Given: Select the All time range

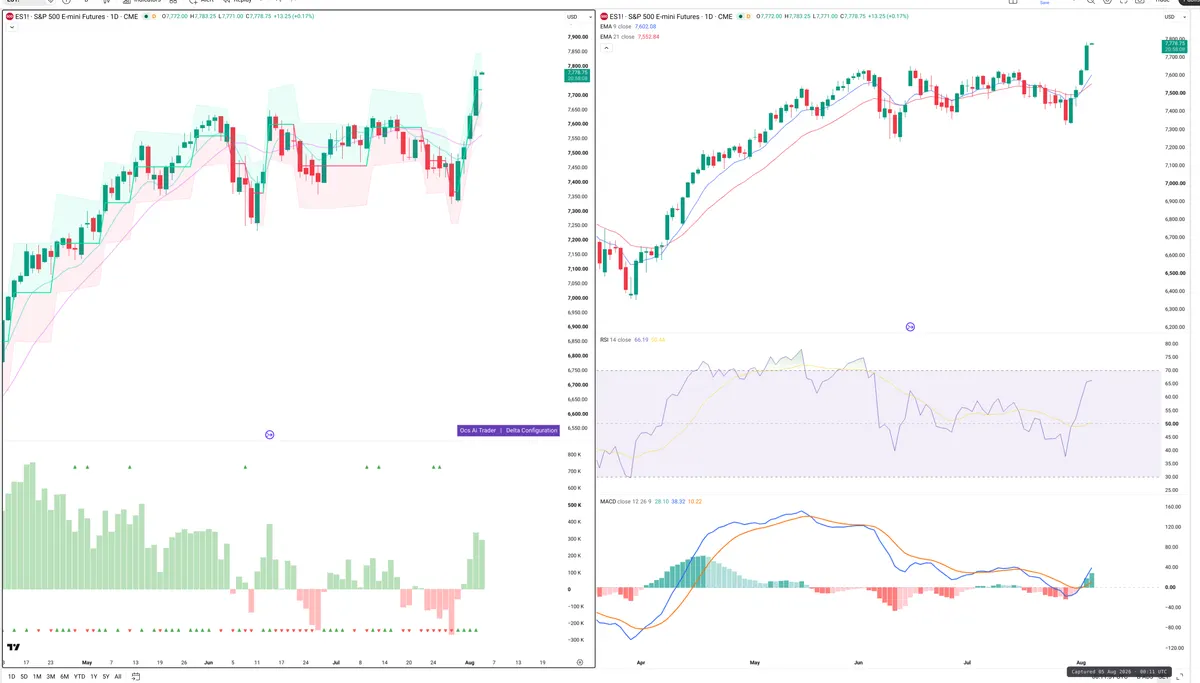Looking at the screenshot, I should click(118, 677).
